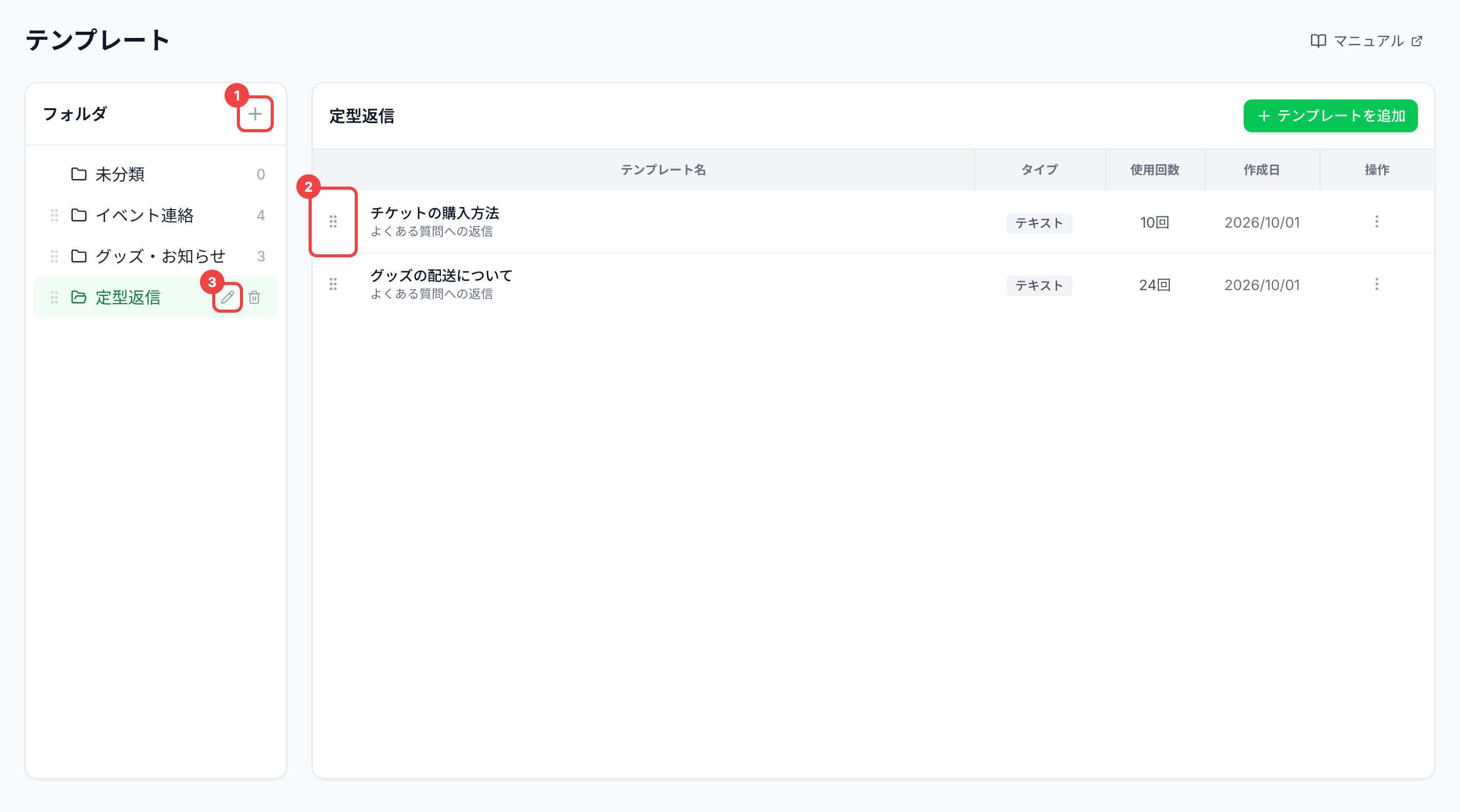Click the count 0 next to 未分類
This screenshot has height=812, width=1460.
point(261,174)
